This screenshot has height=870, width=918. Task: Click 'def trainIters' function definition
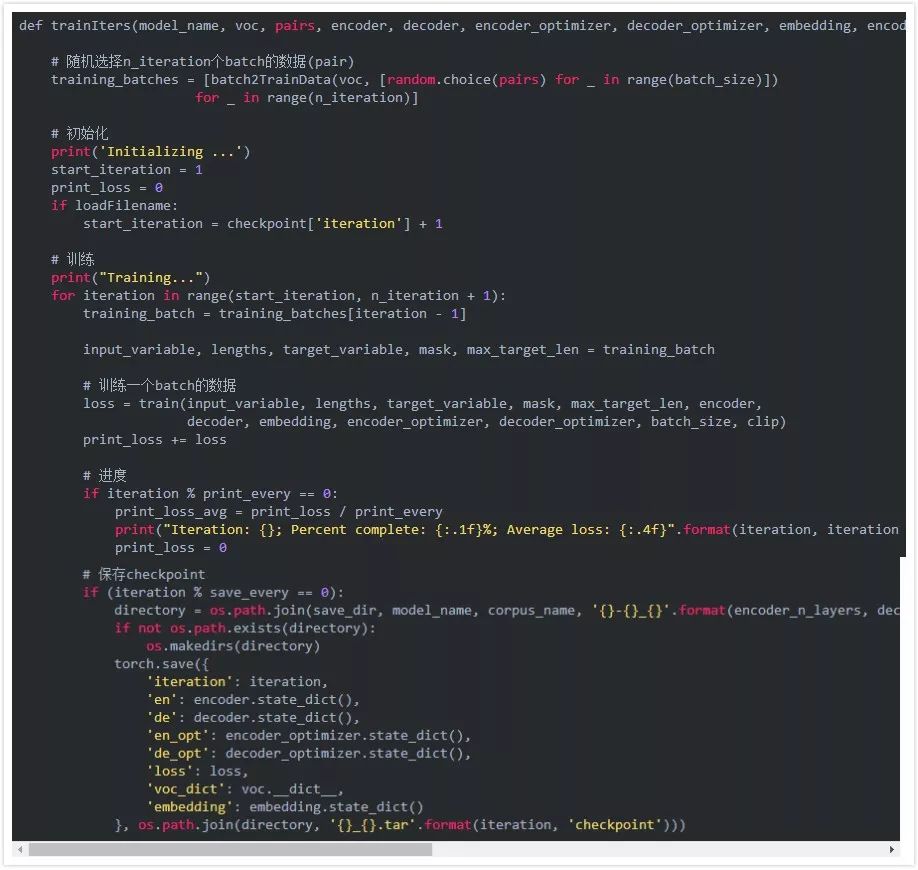[462, 26]
